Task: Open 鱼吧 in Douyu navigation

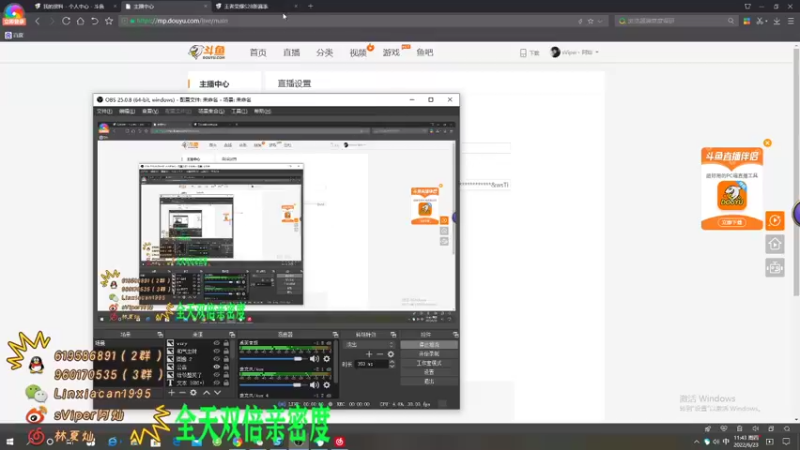Action: coord(424,53)
